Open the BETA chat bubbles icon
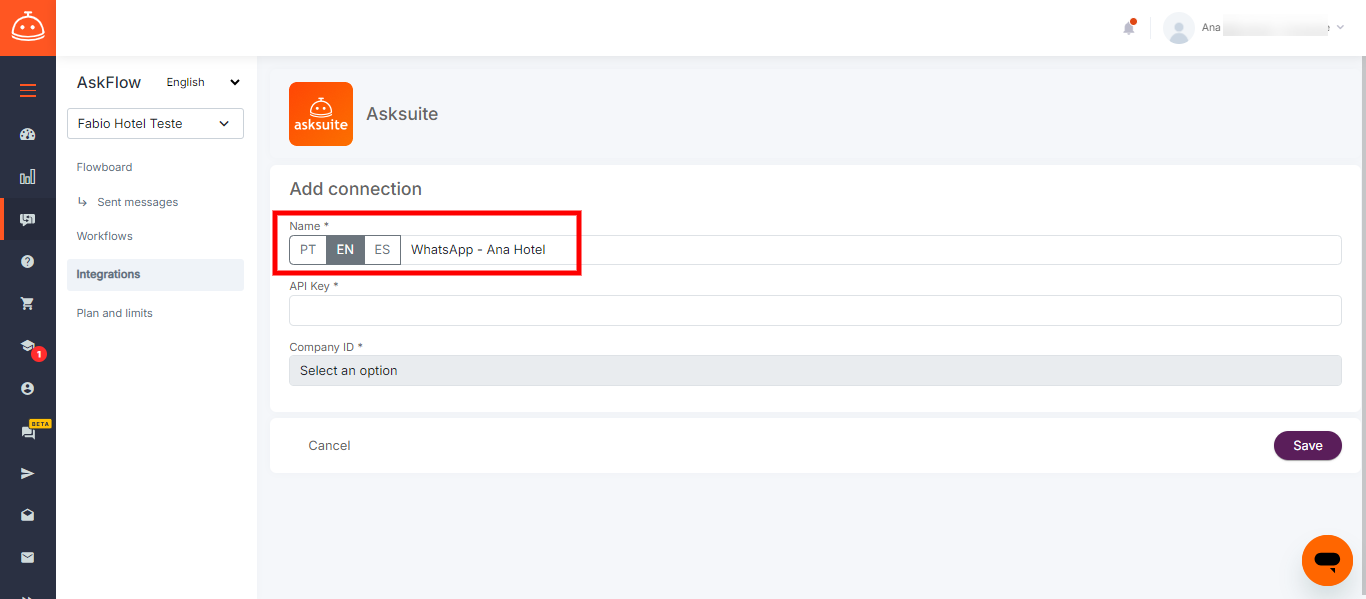Screen dimensions: 1366x599 pos(28,432)
